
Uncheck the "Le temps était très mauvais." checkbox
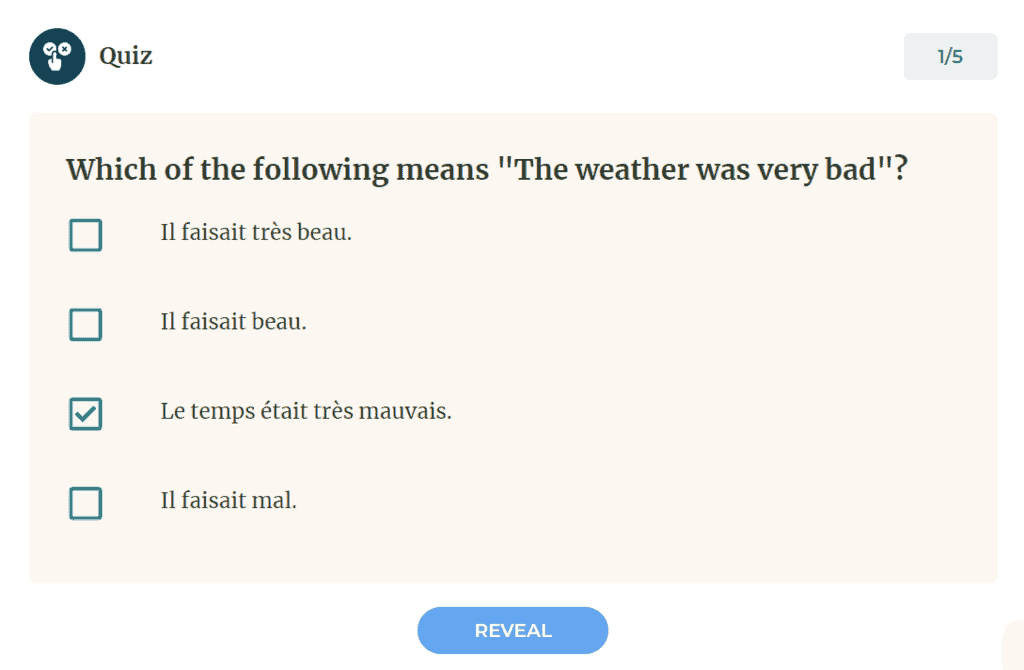[x=86, y=413]
